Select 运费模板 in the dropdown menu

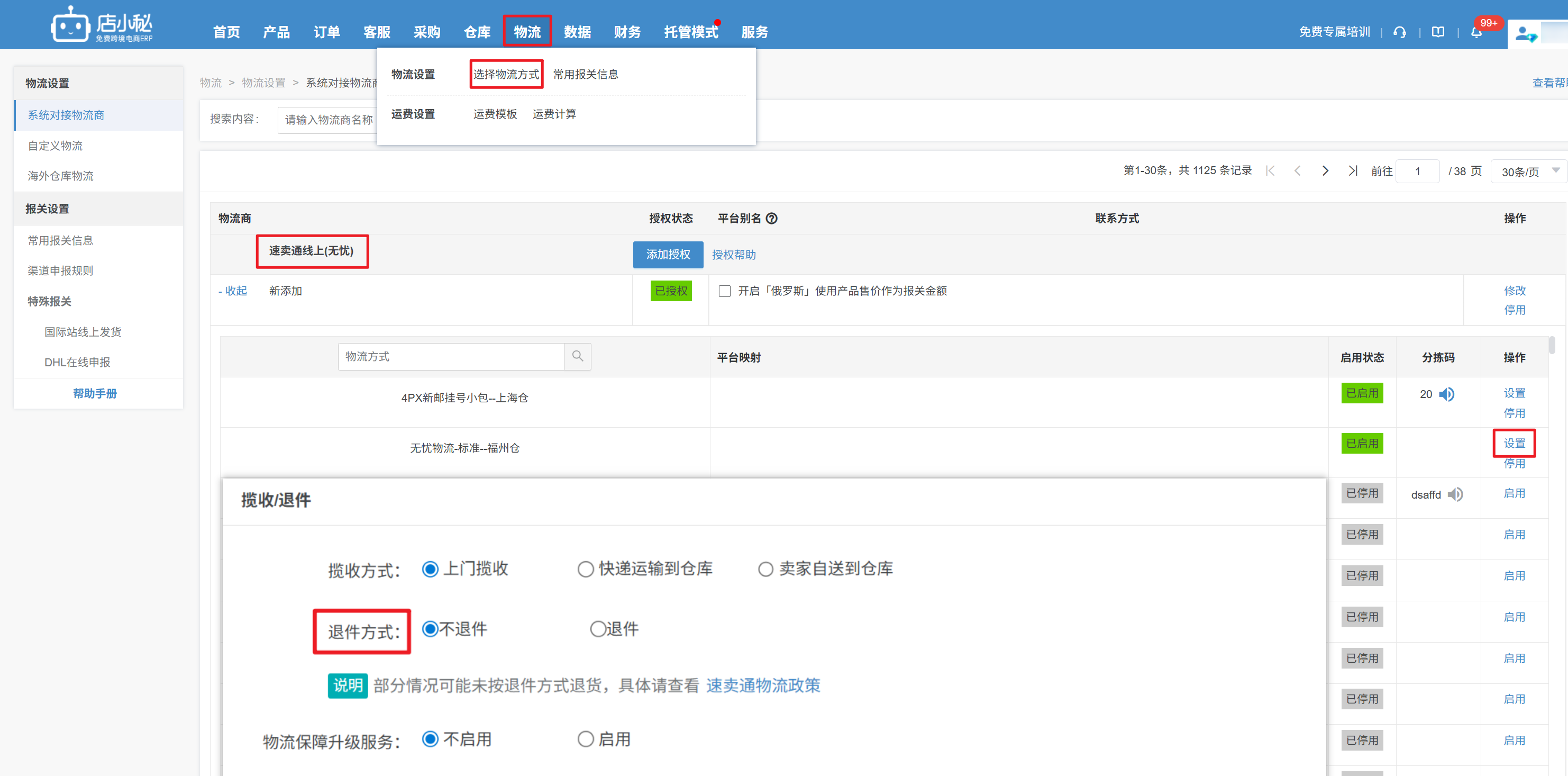point(495,114)
